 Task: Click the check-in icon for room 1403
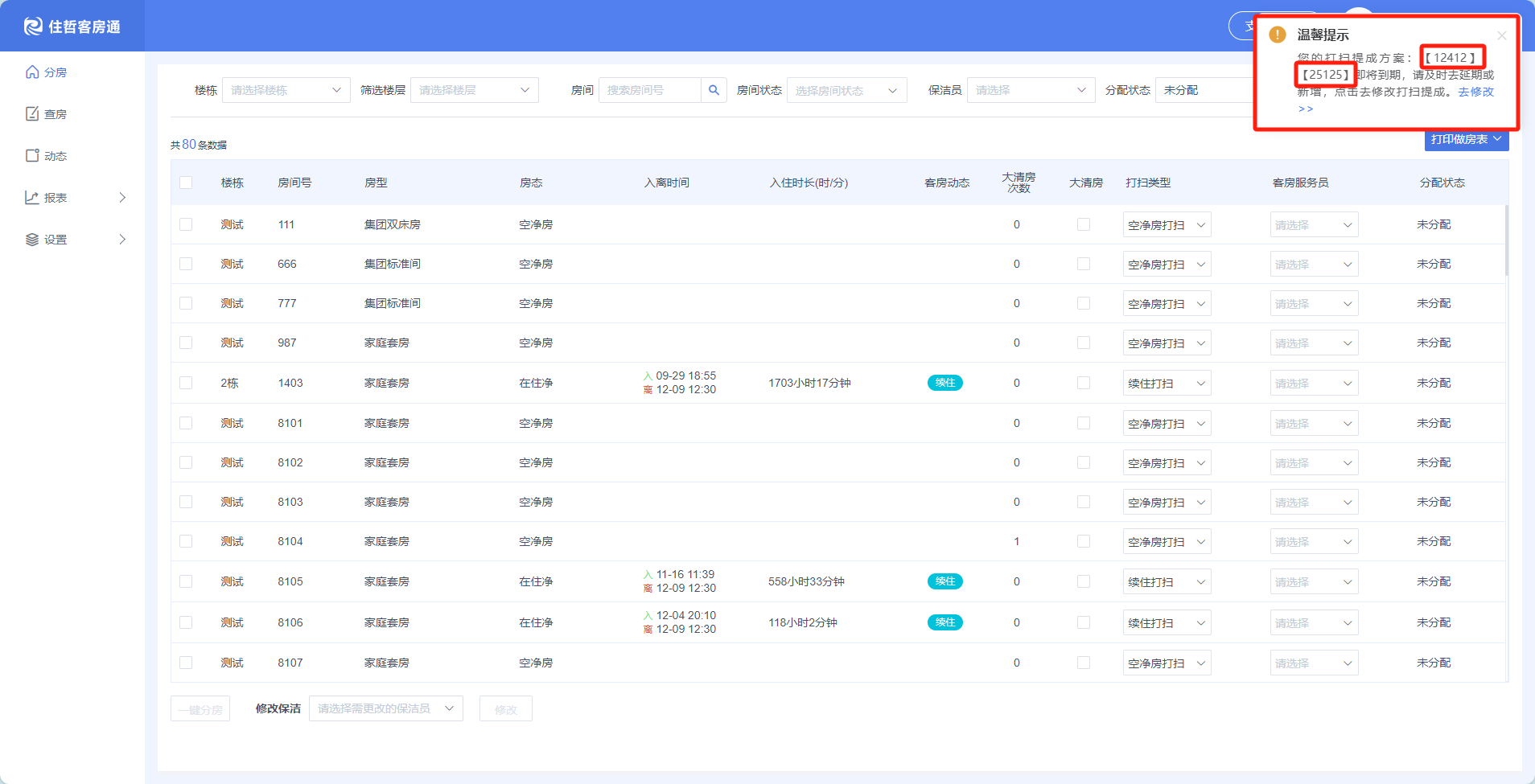coord(648,376)
